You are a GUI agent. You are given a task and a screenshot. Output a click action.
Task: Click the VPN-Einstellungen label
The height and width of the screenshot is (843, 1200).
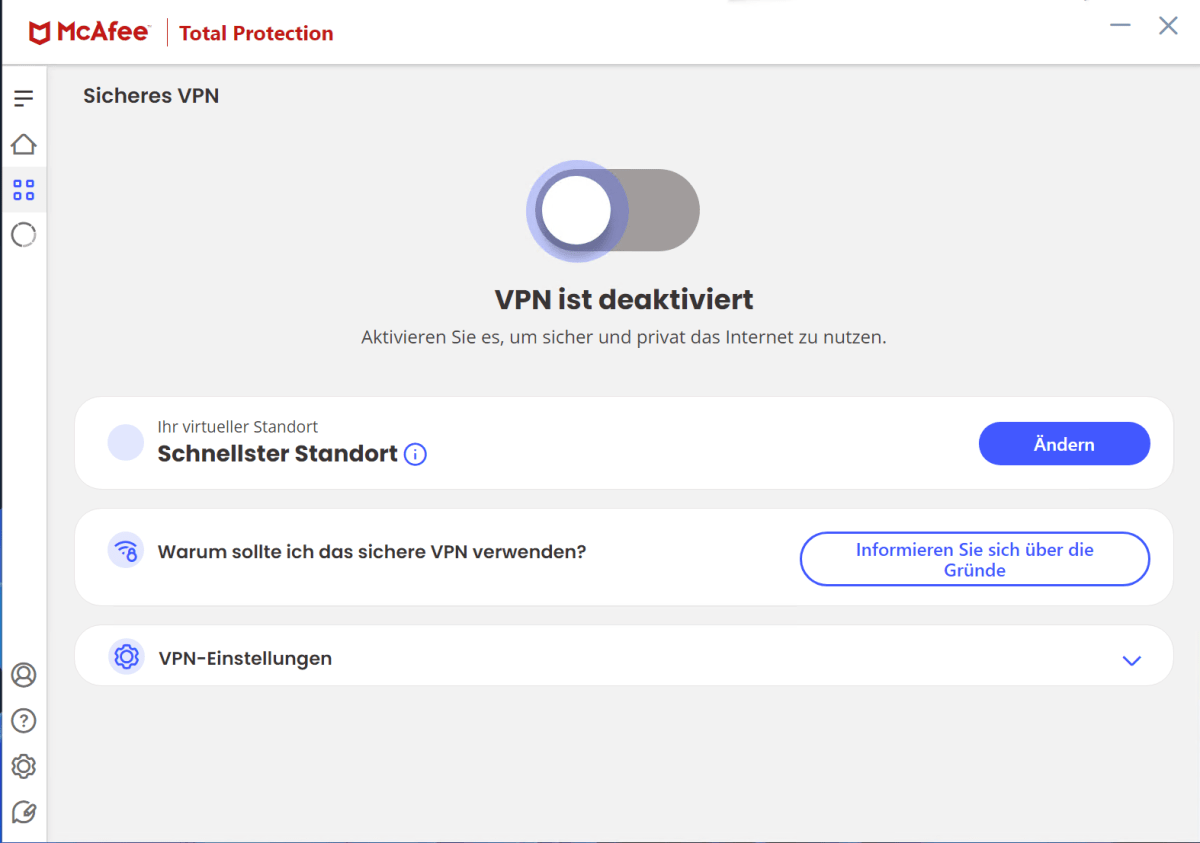click(x=245, y=658)
